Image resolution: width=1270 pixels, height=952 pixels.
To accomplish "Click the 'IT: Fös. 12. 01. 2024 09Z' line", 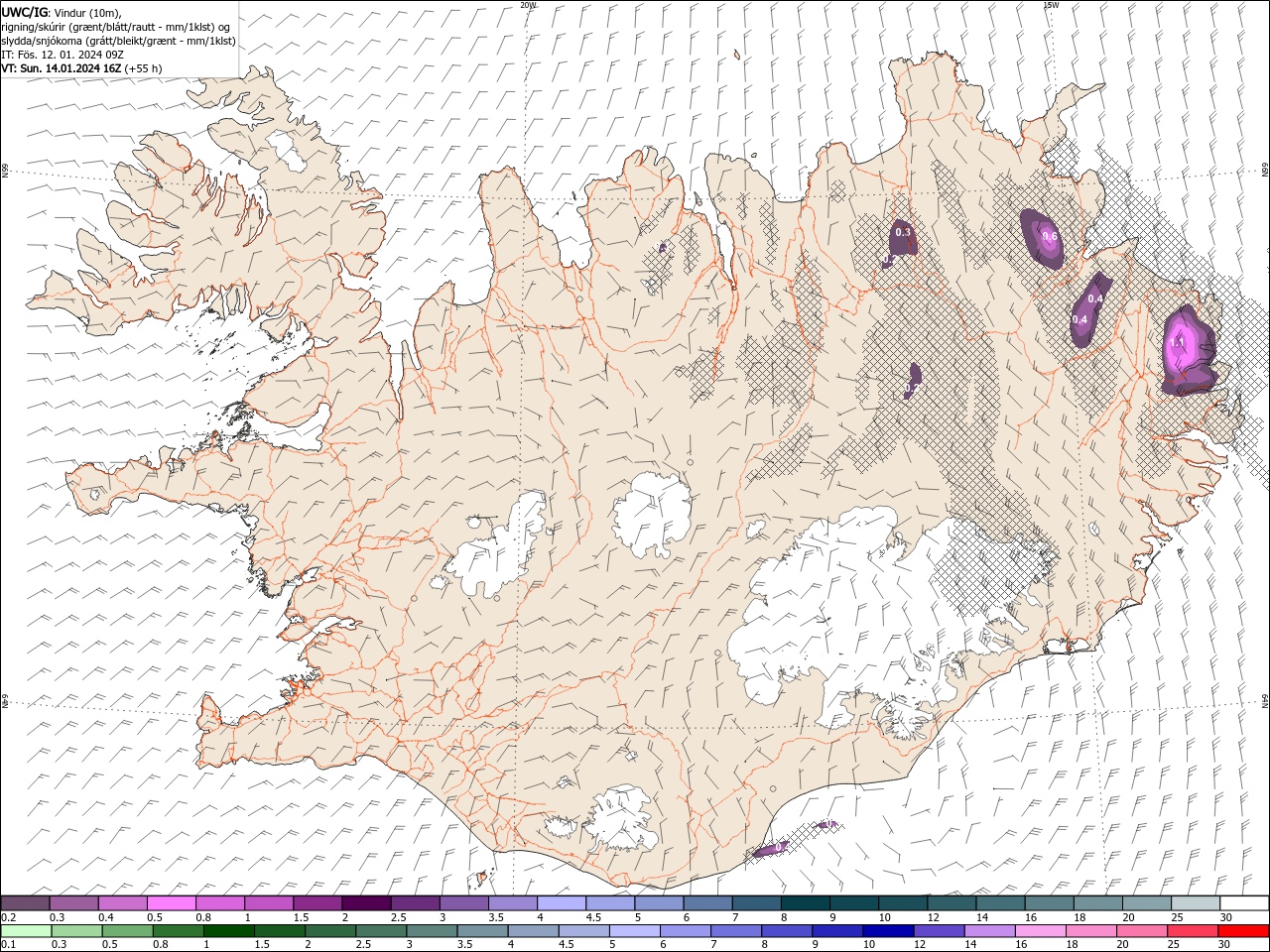I will 62,55.
